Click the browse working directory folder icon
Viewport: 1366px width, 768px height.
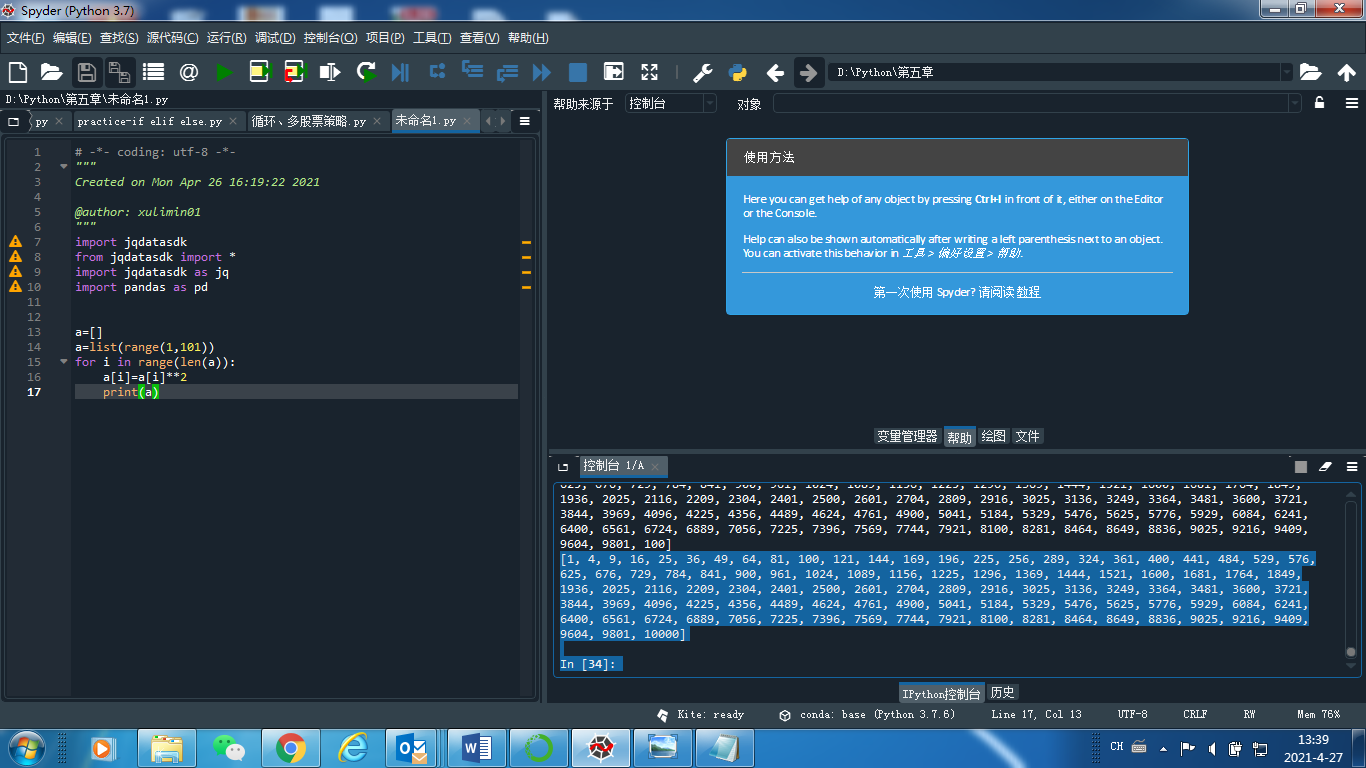(1310, 72)
